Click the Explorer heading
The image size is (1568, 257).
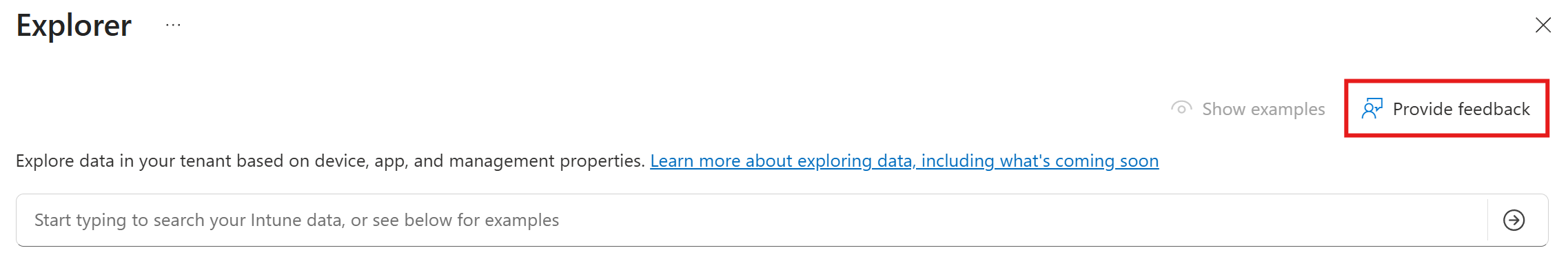74,26
